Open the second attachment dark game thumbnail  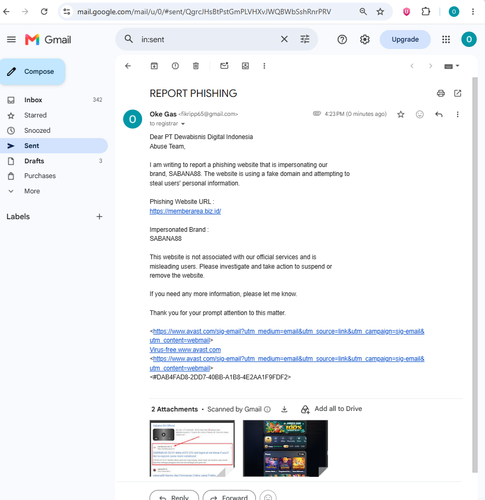tap(285, 448)
